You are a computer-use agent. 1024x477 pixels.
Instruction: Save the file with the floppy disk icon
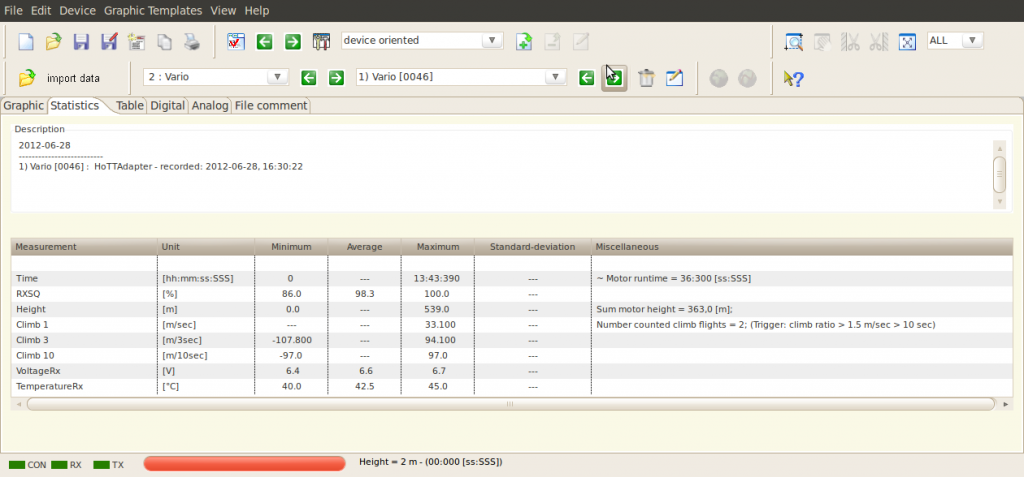coord(82,42)
